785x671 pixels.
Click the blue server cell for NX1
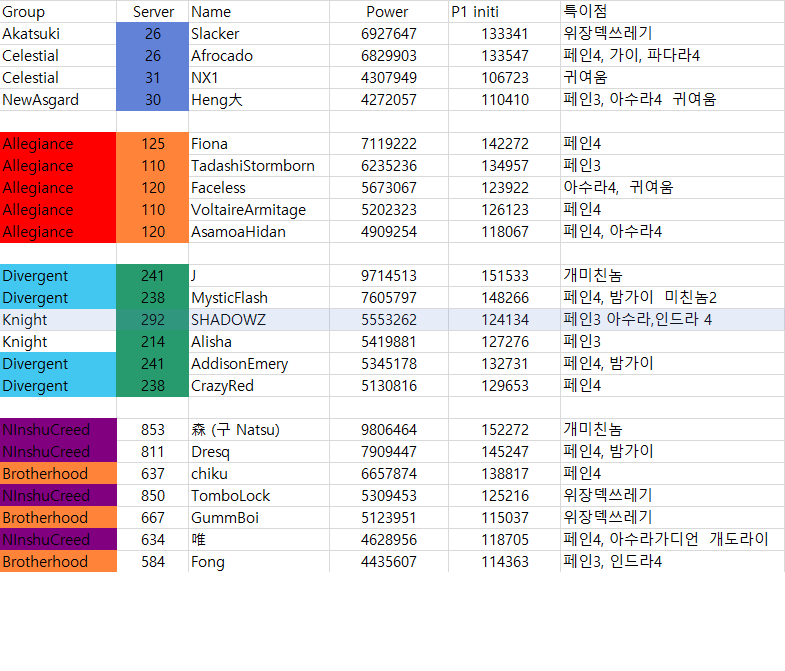click(x=152, y=78)
